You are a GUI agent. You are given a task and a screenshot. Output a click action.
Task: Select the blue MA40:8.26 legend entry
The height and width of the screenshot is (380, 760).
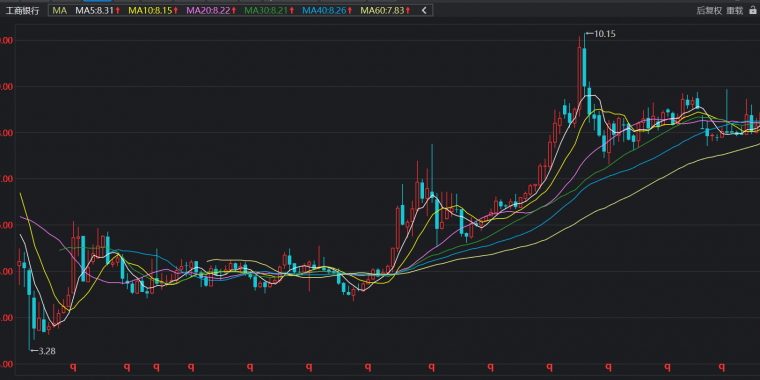click(x=327, y=11)
